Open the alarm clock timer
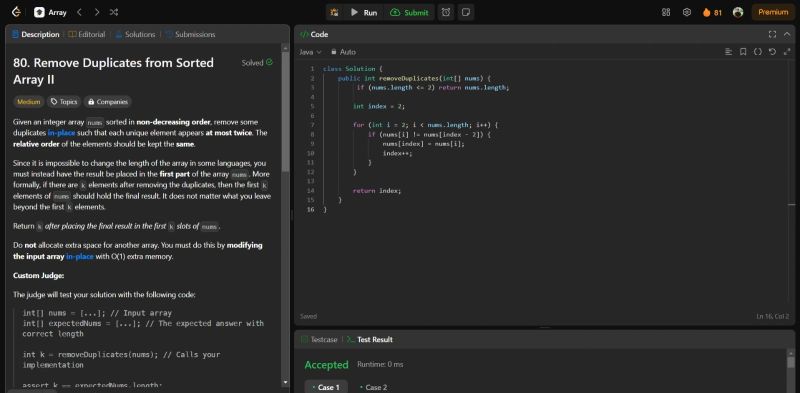 click(446, 12)
